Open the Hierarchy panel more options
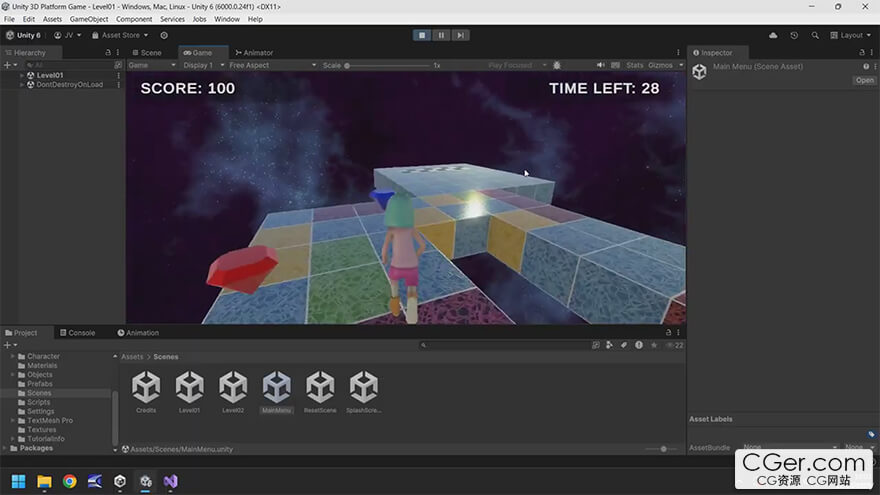This screenshot has height=495, width=880. tap(118, 52)
